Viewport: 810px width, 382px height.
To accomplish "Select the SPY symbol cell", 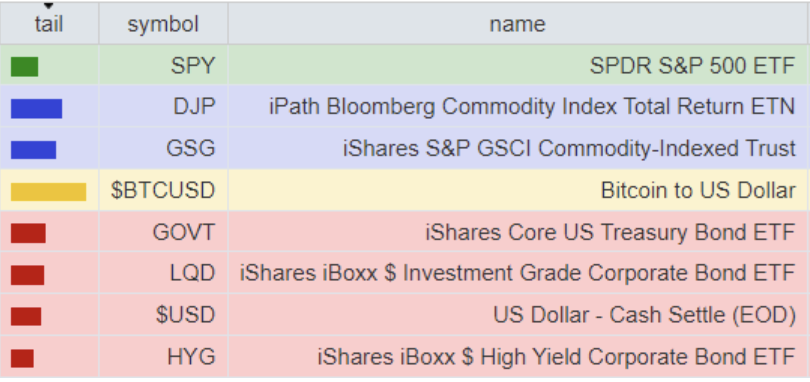I will (163, 65).
